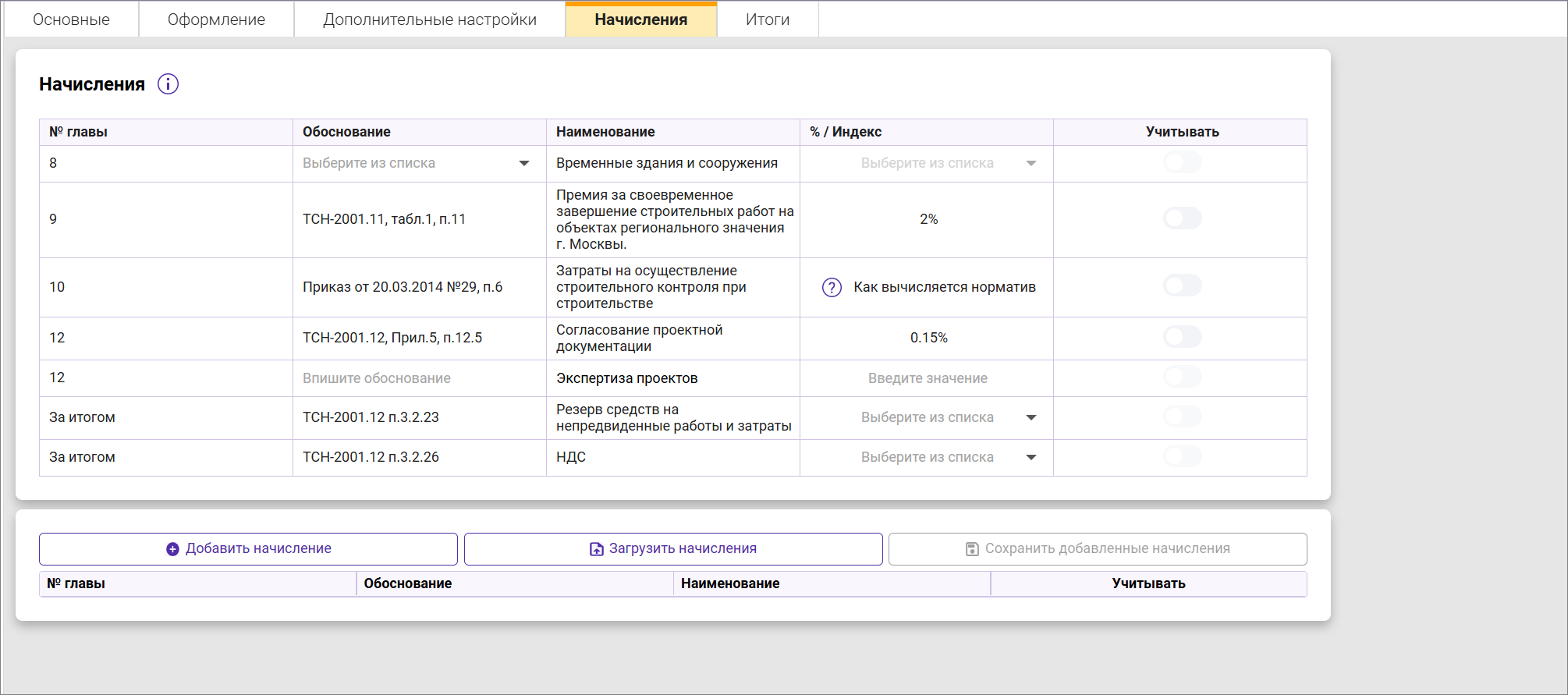Enable the Учитывать switch for НДС row
This screenshot has height=695, width=1568.
point(1182,457)
